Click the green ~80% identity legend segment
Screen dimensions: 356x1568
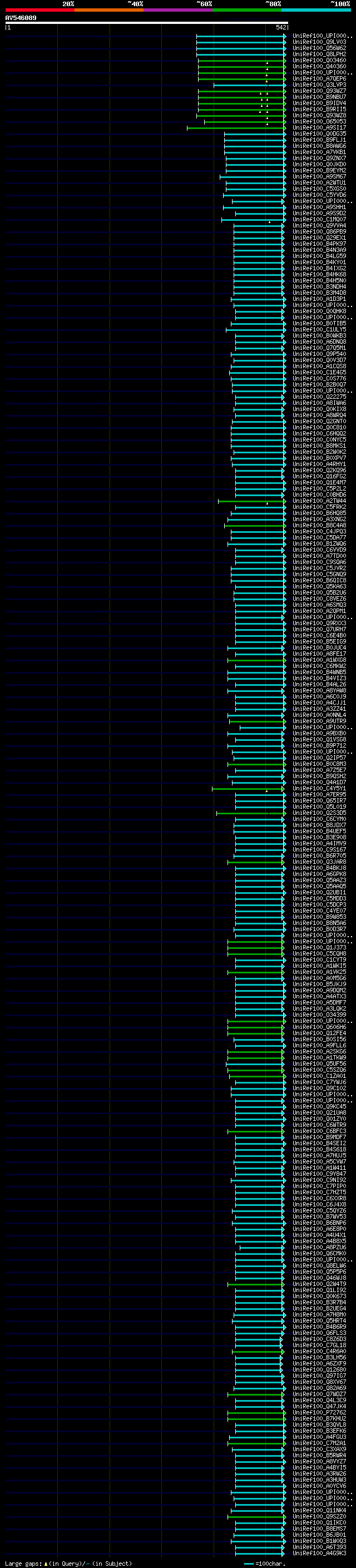tap(247, 10)
